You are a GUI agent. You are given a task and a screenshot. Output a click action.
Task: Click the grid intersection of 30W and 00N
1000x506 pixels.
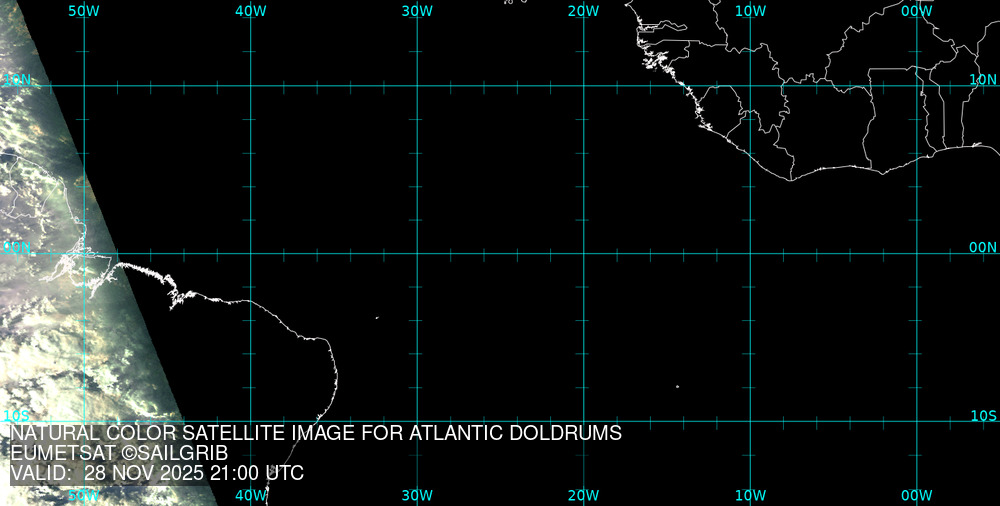pos(417,253)
